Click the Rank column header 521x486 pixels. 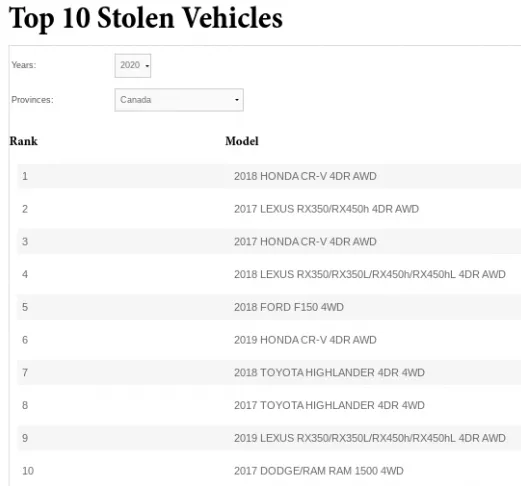(23, 141)
